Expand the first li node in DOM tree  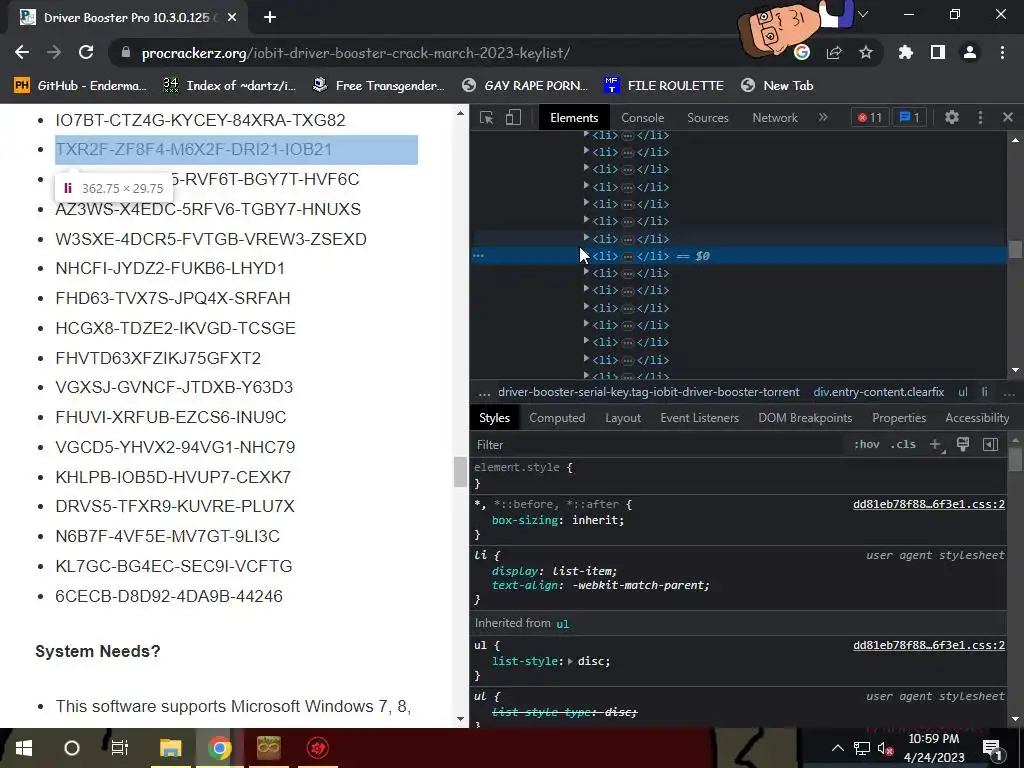click(x=586, y=134)
